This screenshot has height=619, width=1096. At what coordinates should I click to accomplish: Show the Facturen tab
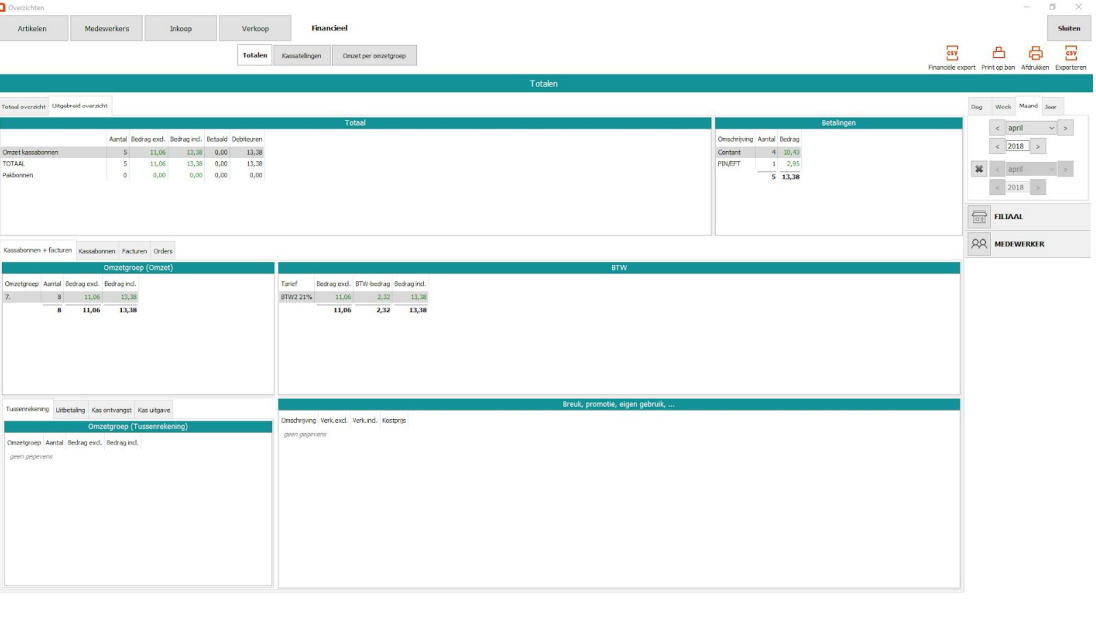pos(134,251)
